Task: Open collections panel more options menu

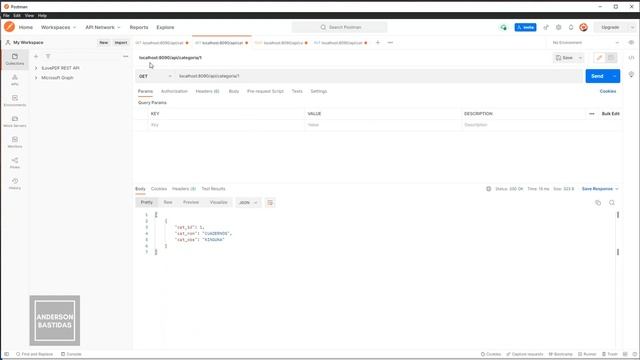Action: (x=125, y=56)
